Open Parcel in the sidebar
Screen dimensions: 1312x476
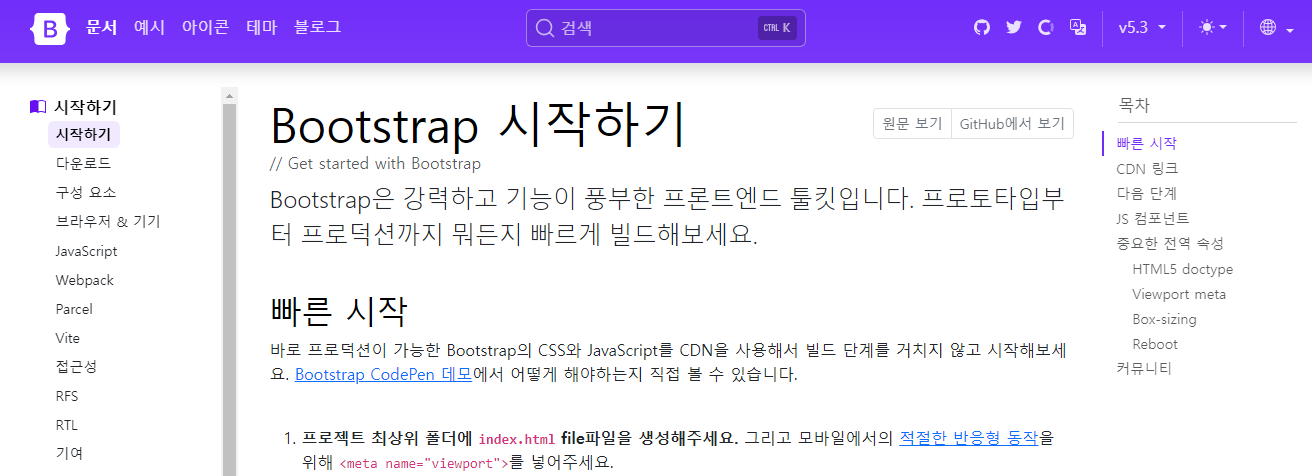coord(74,309)
